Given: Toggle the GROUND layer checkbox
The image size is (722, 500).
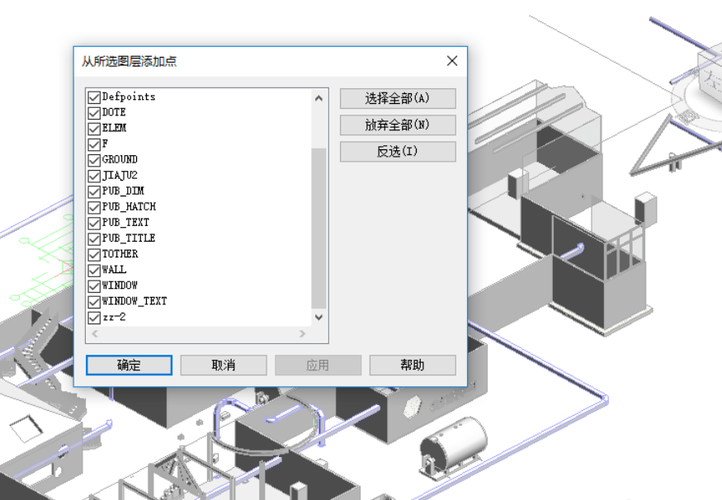Looking at the screenshot, I should (x=94, y=160).
